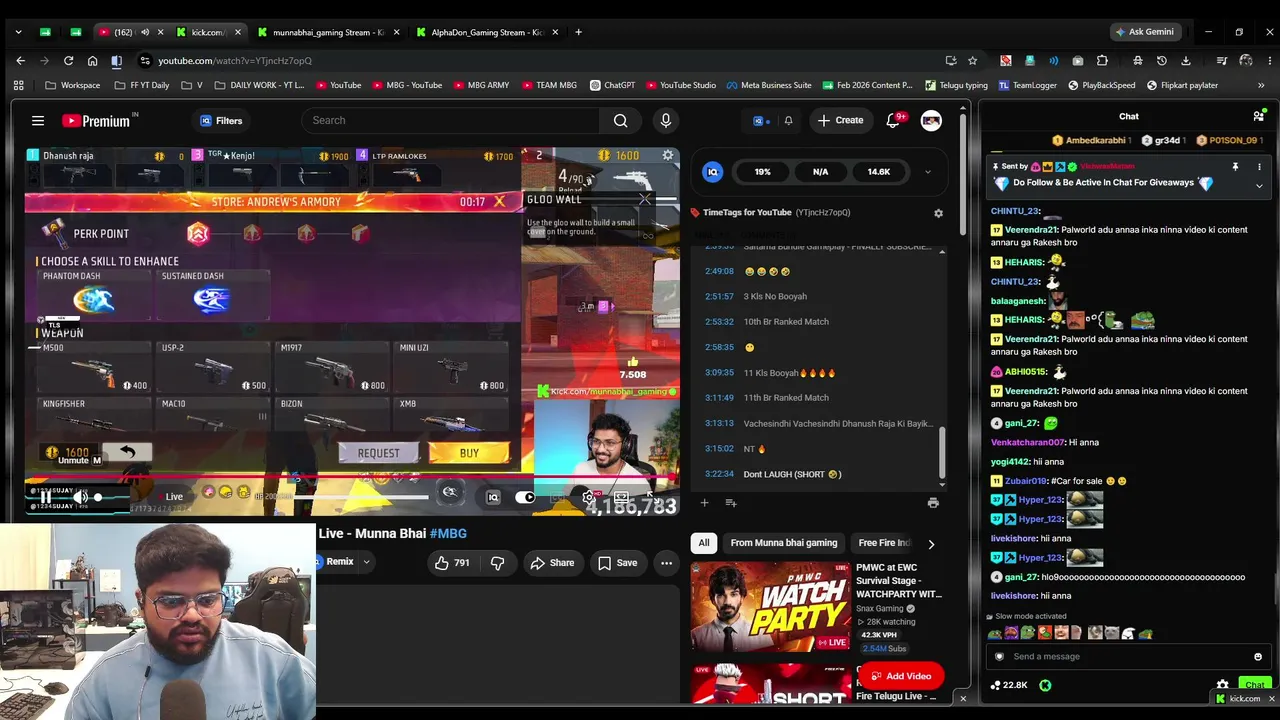
Task: Open pinned message three-dot options
Action: pyautogui.click(x=1259, y=167)
